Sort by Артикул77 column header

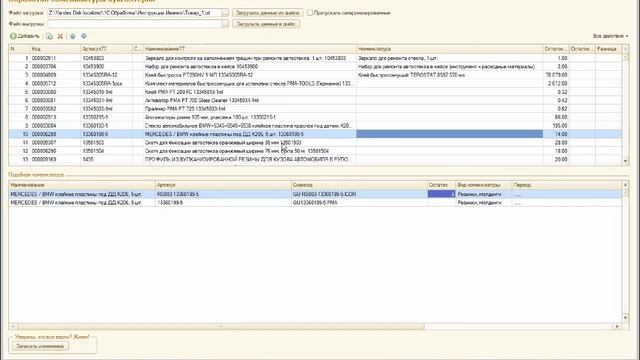[x=106, y=49]
